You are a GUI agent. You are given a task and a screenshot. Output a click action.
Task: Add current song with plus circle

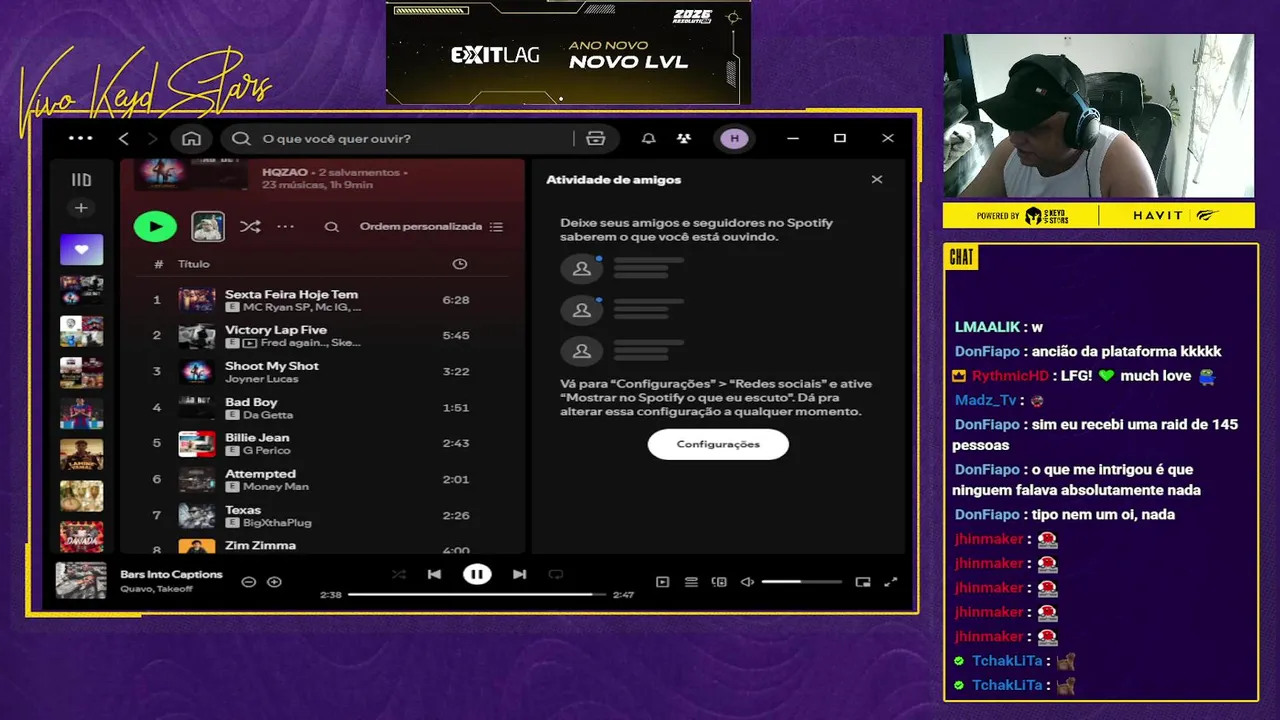point(274,582)
